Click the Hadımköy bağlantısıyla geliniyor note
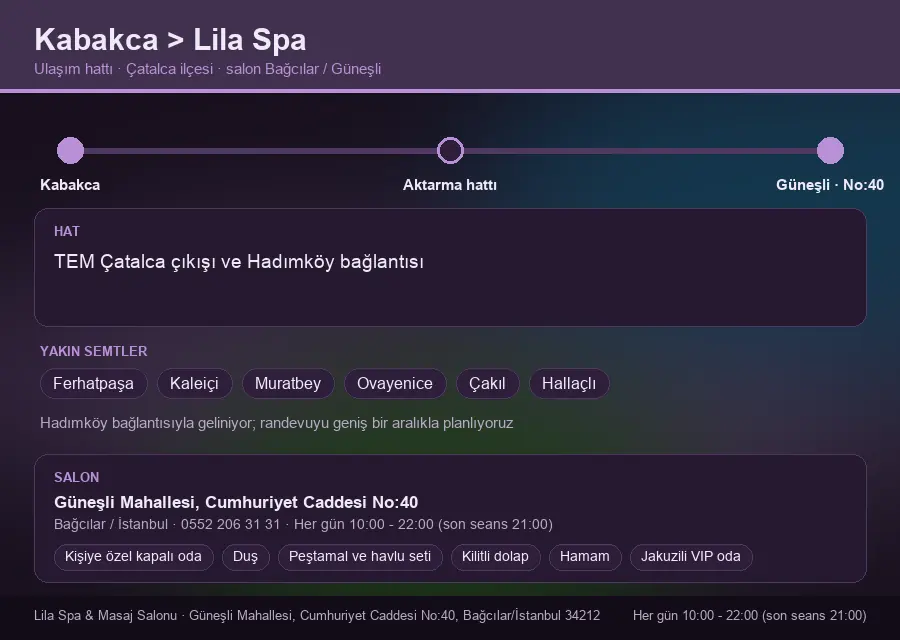This screenshot has height=640, width=900. coord(277,423)
